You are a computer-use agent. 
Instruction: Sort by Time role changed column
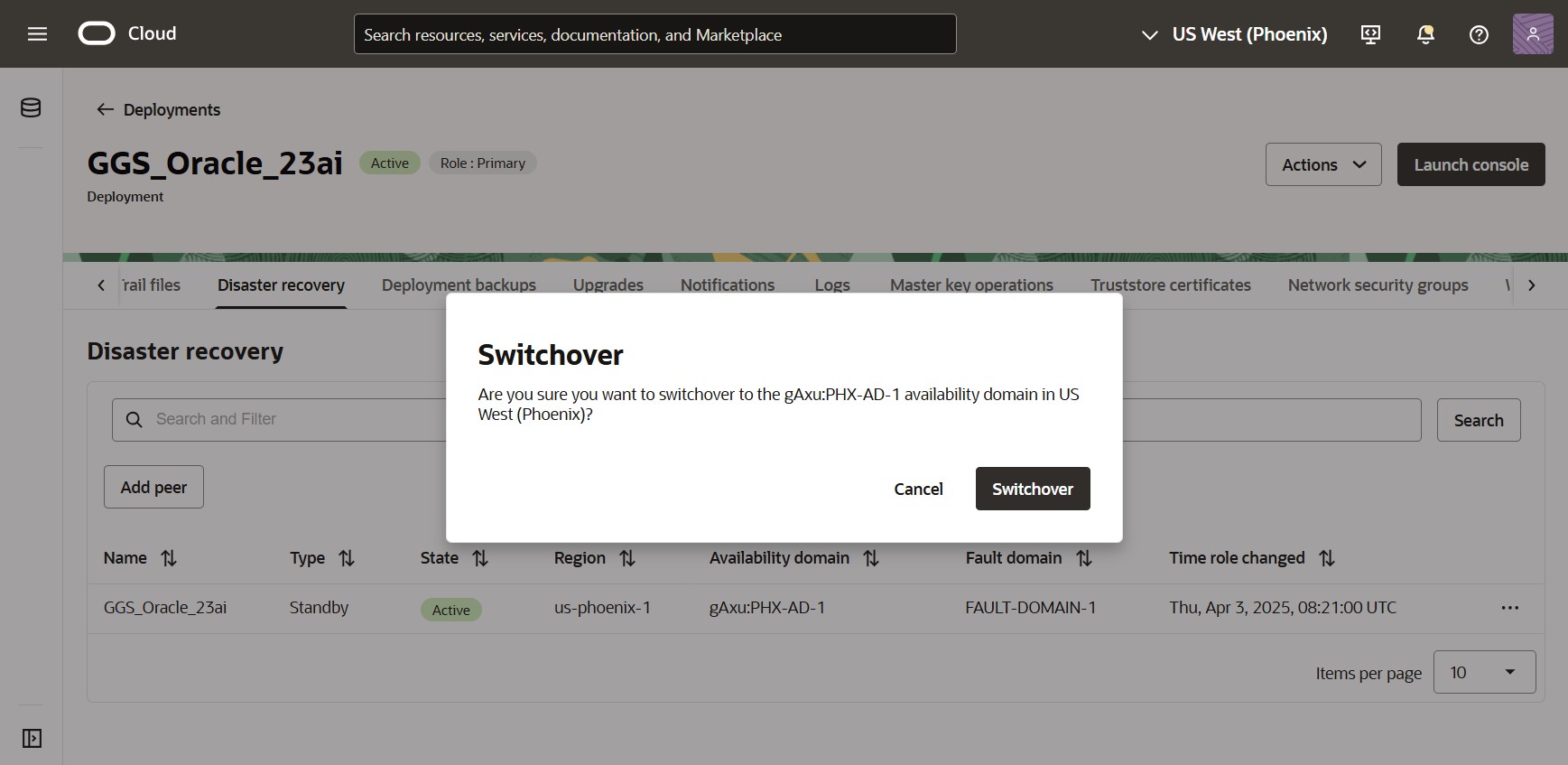[x=1327, y=558]
